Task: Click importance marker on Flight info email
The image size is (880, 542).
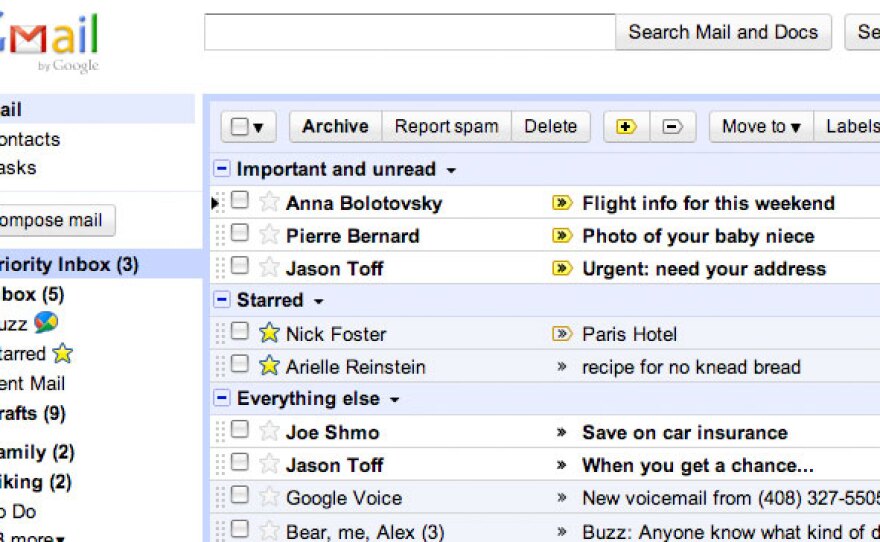Action: [562, 203]
